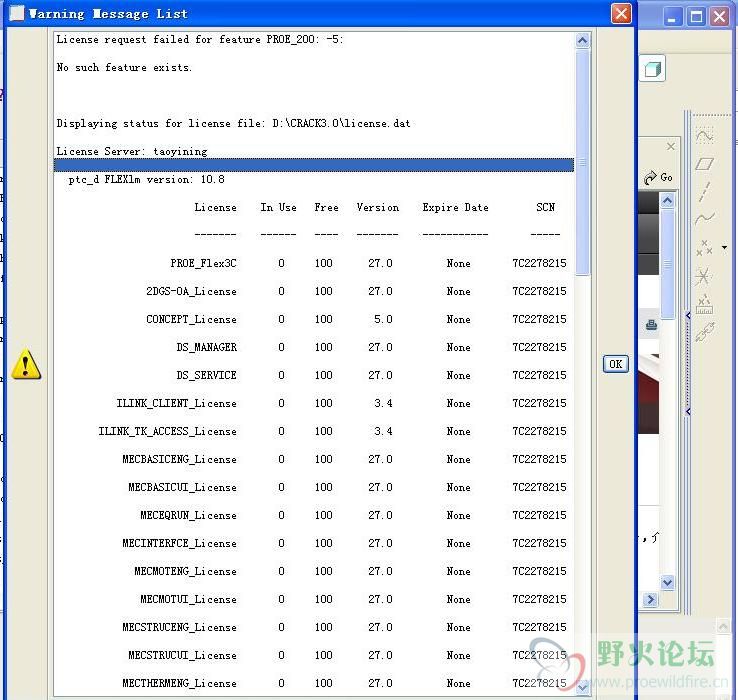Image resolution: width=738 pixels, height=700 pixels.
Task: Click the MECSTRUCUI_License name
Action: (x=183, y=655)
